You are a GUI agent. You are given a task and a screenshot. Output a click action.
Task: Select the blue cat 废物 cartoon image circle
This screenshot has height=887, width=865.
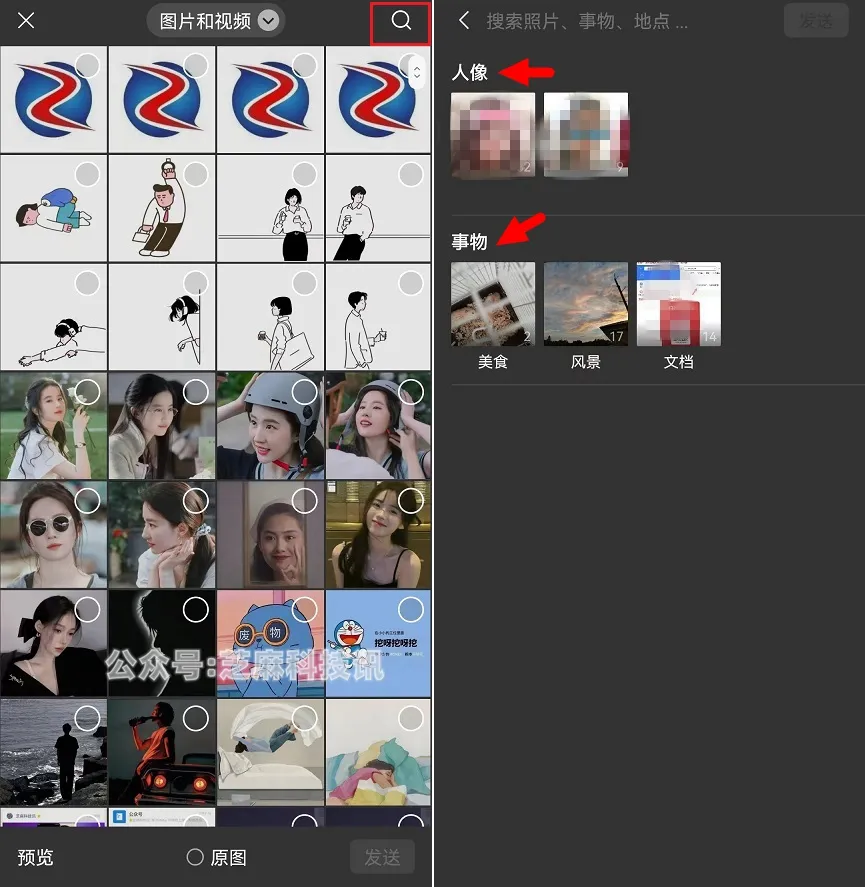(x=303, y=609)
